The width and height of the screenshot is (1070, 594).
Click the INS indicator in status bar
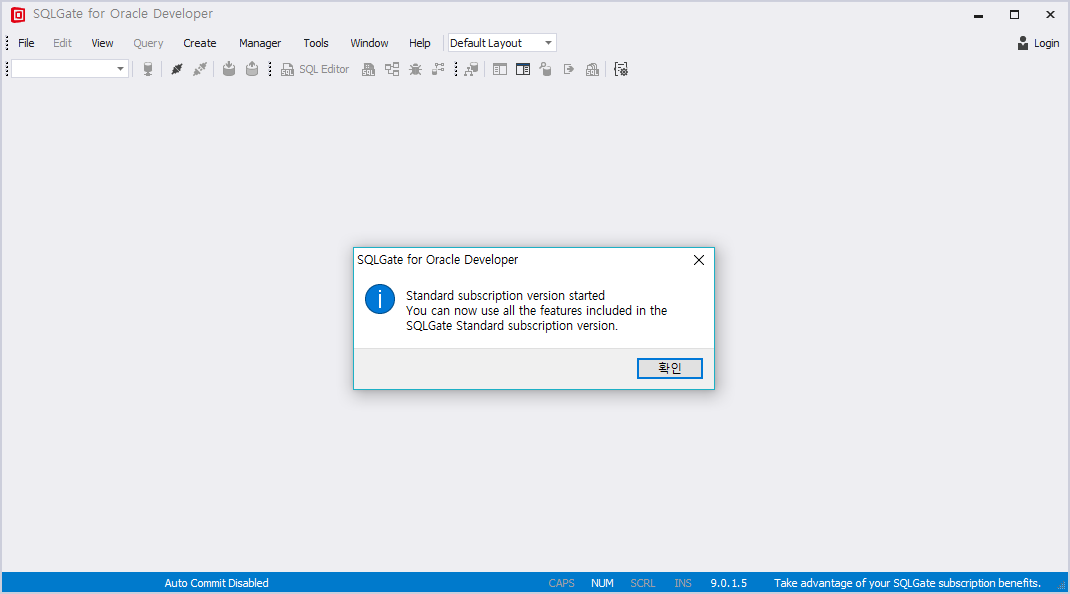(x=683, y=583)
